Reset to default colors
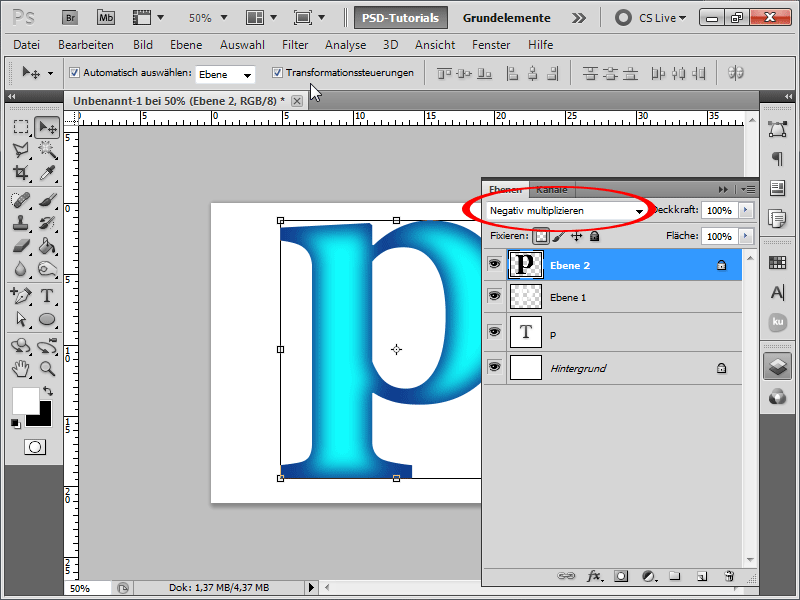 16,423
